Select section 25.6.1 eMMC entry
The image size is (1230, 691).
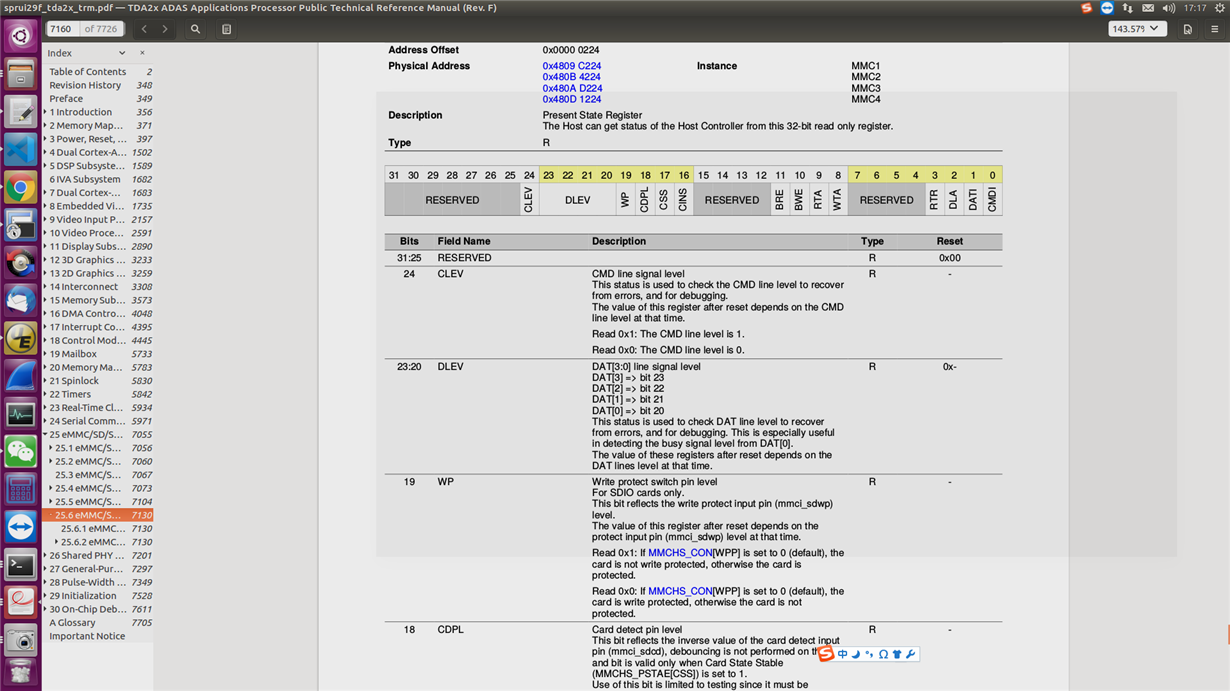coord(93,528)
